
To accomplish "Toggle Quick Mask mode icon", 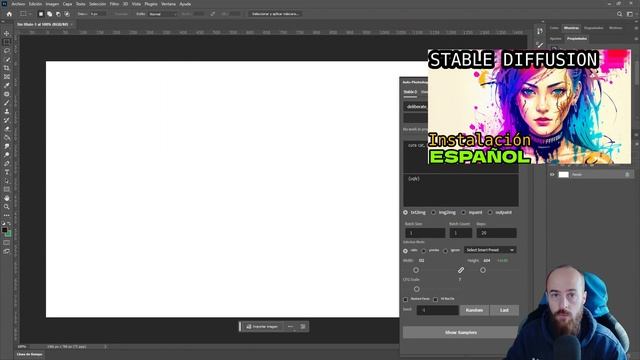I will click(x=7, y=242).
